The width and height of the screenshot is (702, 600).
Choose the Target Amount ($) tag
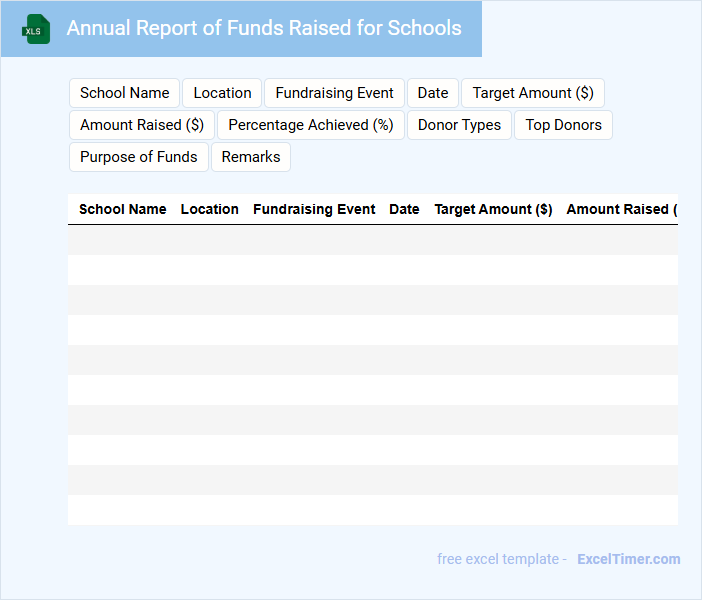(x=532, y=93)
